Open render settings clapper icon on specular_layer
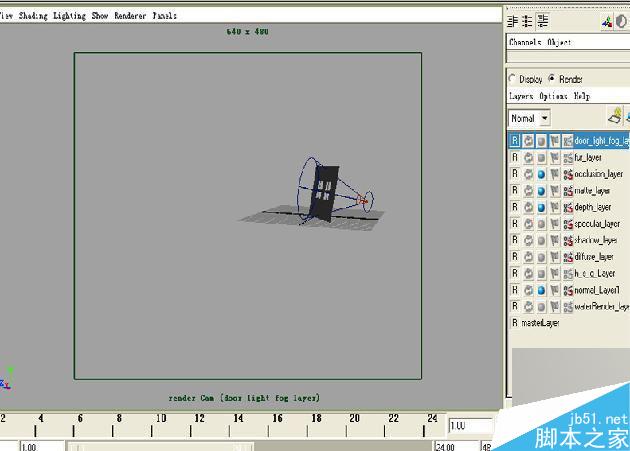 pyautogui.click(x=568, y=223)
